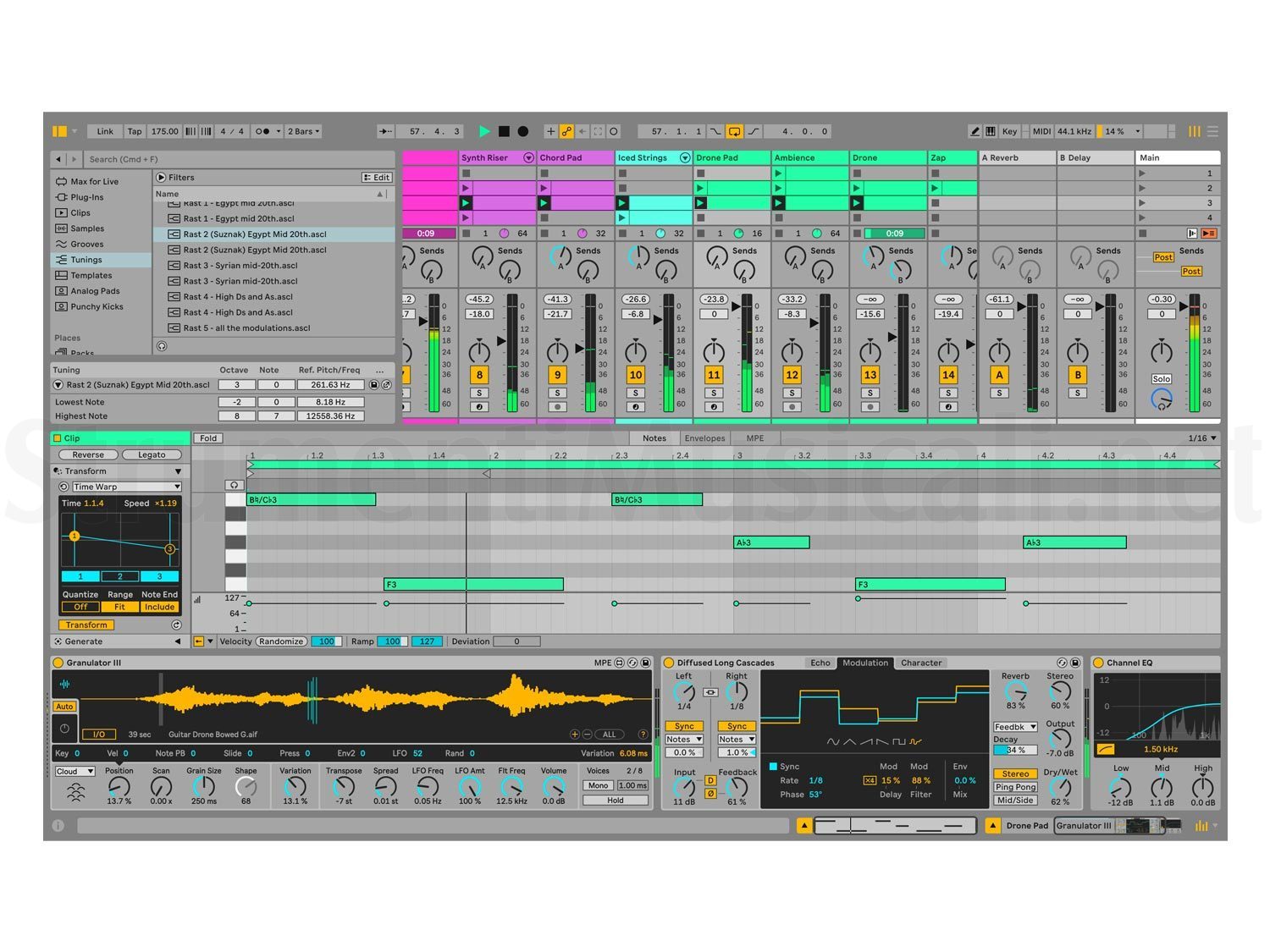Click the Stop button in transport
The image size is (1270, 952).
(x=504, y=131)
